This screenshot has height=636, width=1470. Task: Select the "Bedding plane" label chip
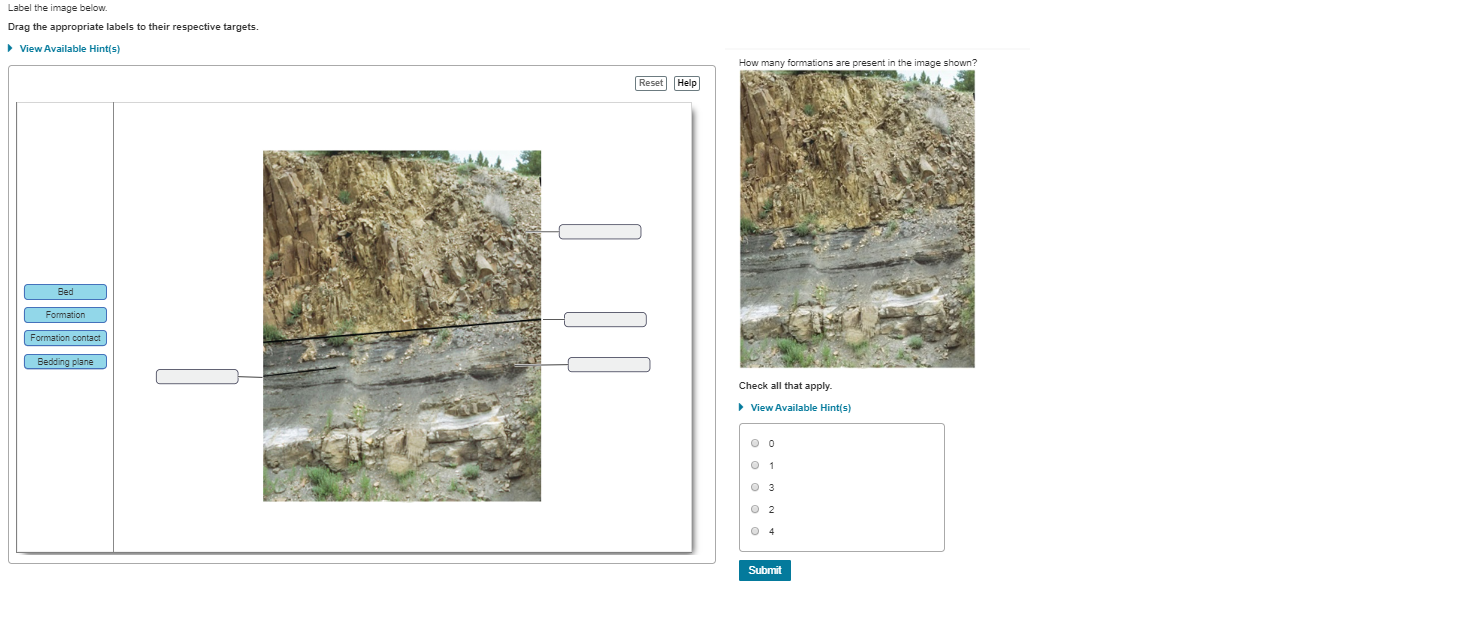point(64,361)
